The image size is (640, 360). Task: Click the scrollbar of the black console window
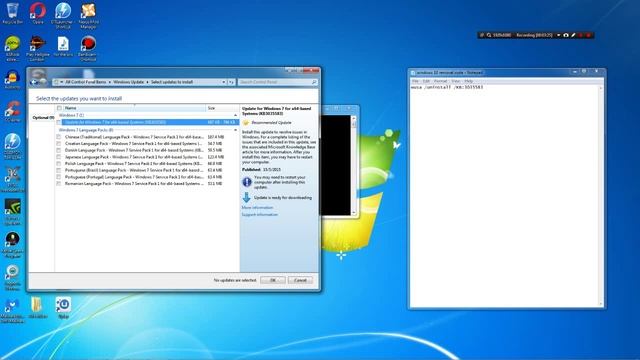pos(353,165)
